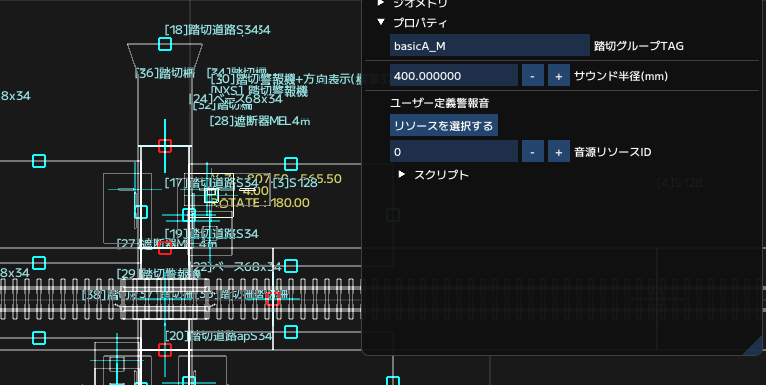Viewport: 766px width, 385px height.
Task: Click the ROTATE : 180.00 readout
Action: [x=261, y=202]
